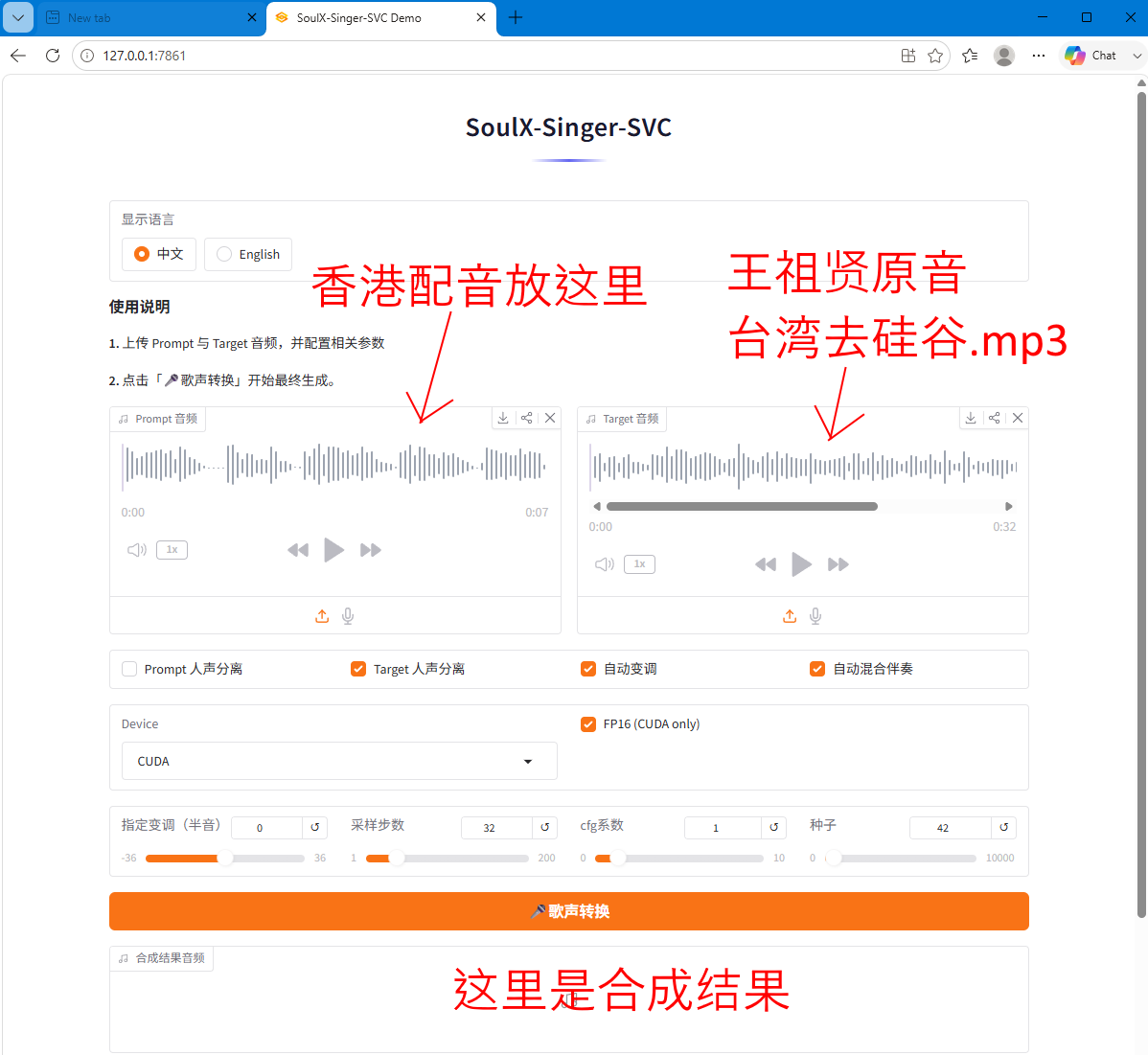
Task: Start conversion with 歌声转换 button
Action: coord(569,911)
